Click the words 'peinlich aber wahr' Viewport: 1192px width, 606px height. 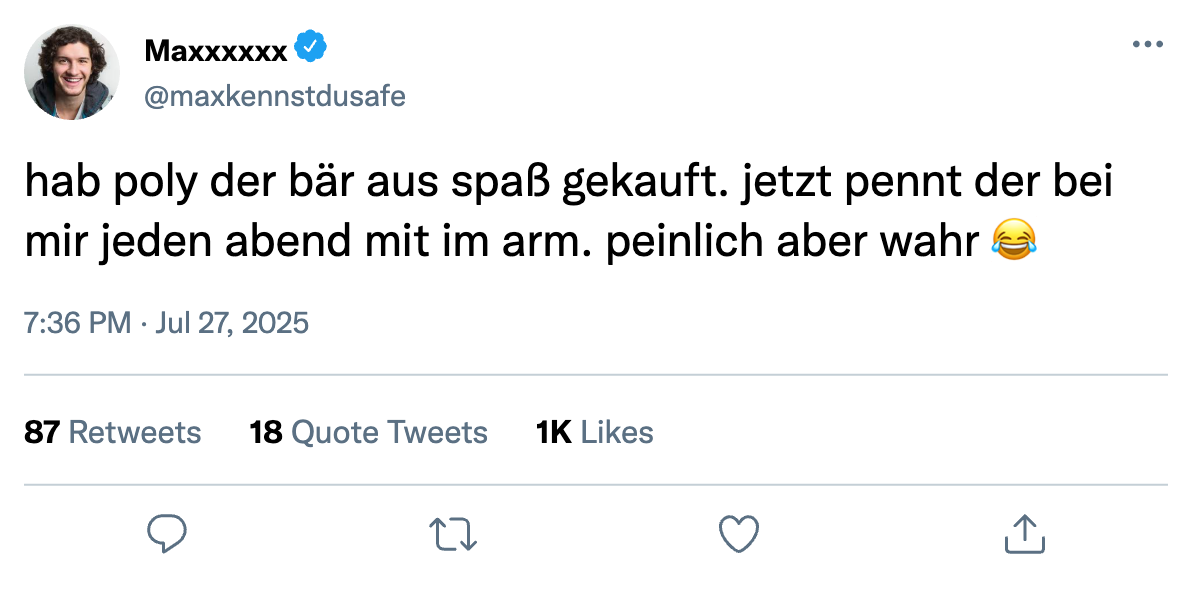792,242
